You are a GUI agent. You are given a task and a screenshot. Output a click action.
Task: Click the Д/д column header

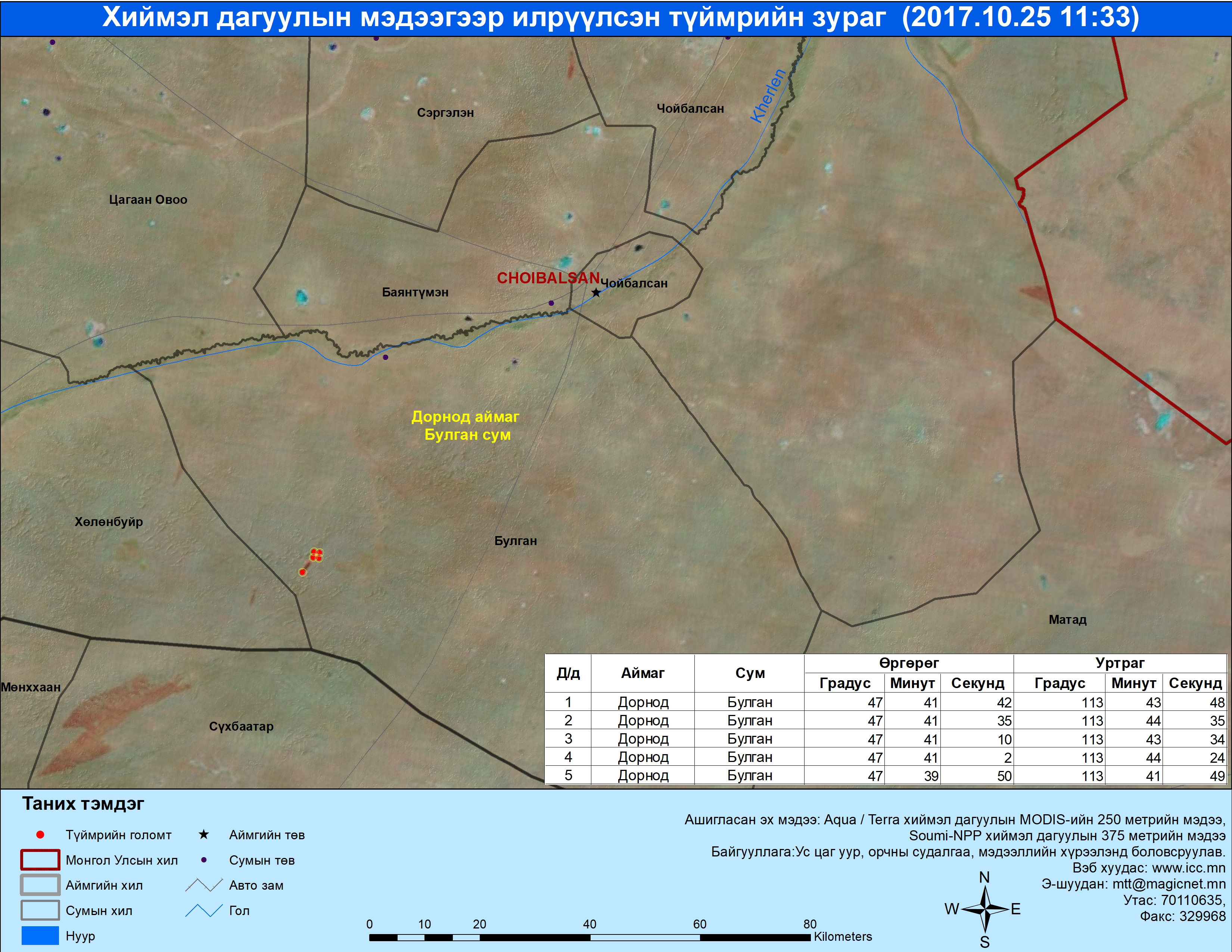click(x=568, y=673)
